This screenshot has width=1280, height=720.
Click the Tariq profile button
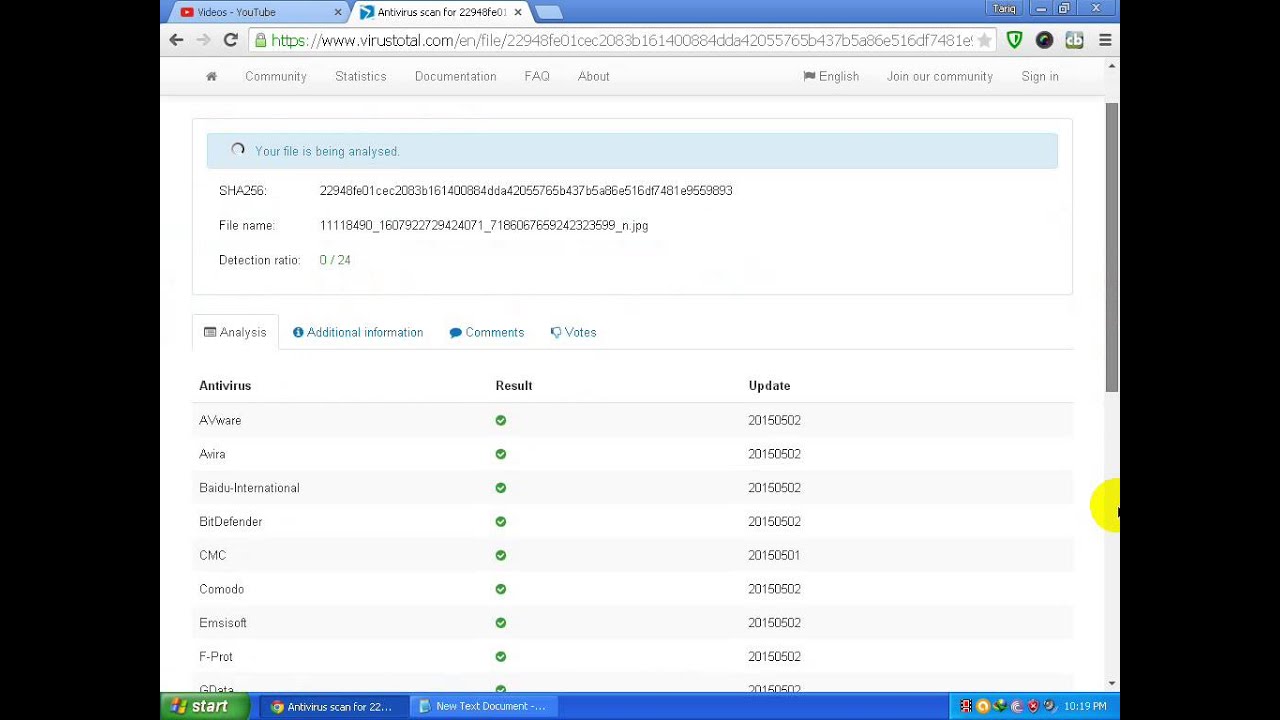coord(1004,8)
